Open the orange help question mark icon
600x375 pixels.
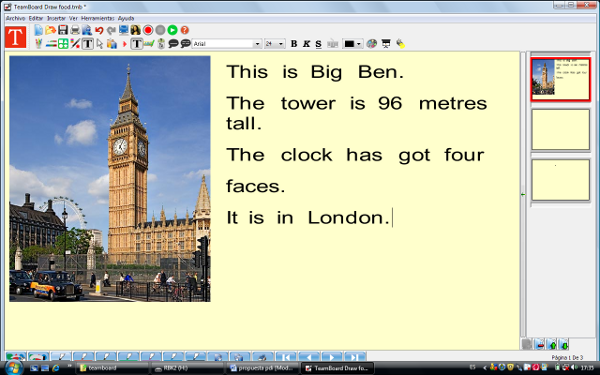[x=184, y=30]
